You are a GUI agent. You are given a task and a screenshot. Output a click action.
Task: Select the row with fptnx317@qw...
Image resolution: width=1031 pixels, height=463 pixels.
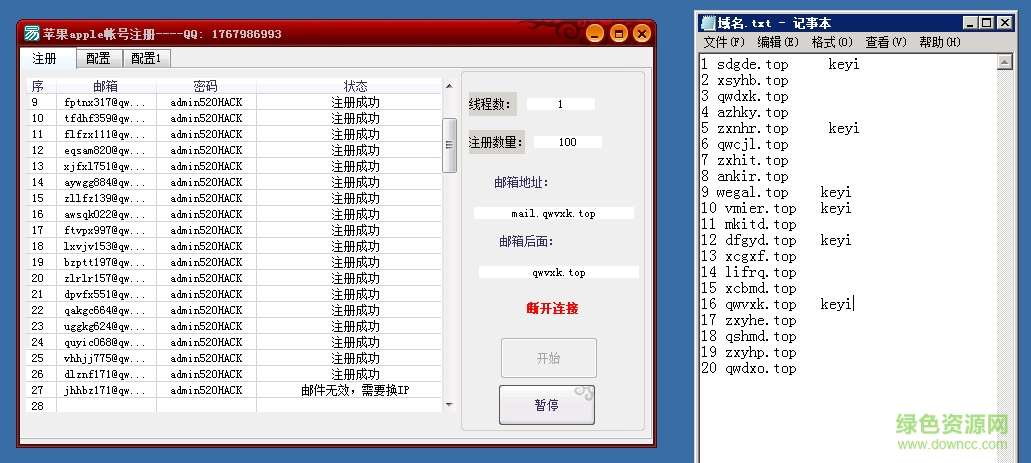click(x=234, y=103)
